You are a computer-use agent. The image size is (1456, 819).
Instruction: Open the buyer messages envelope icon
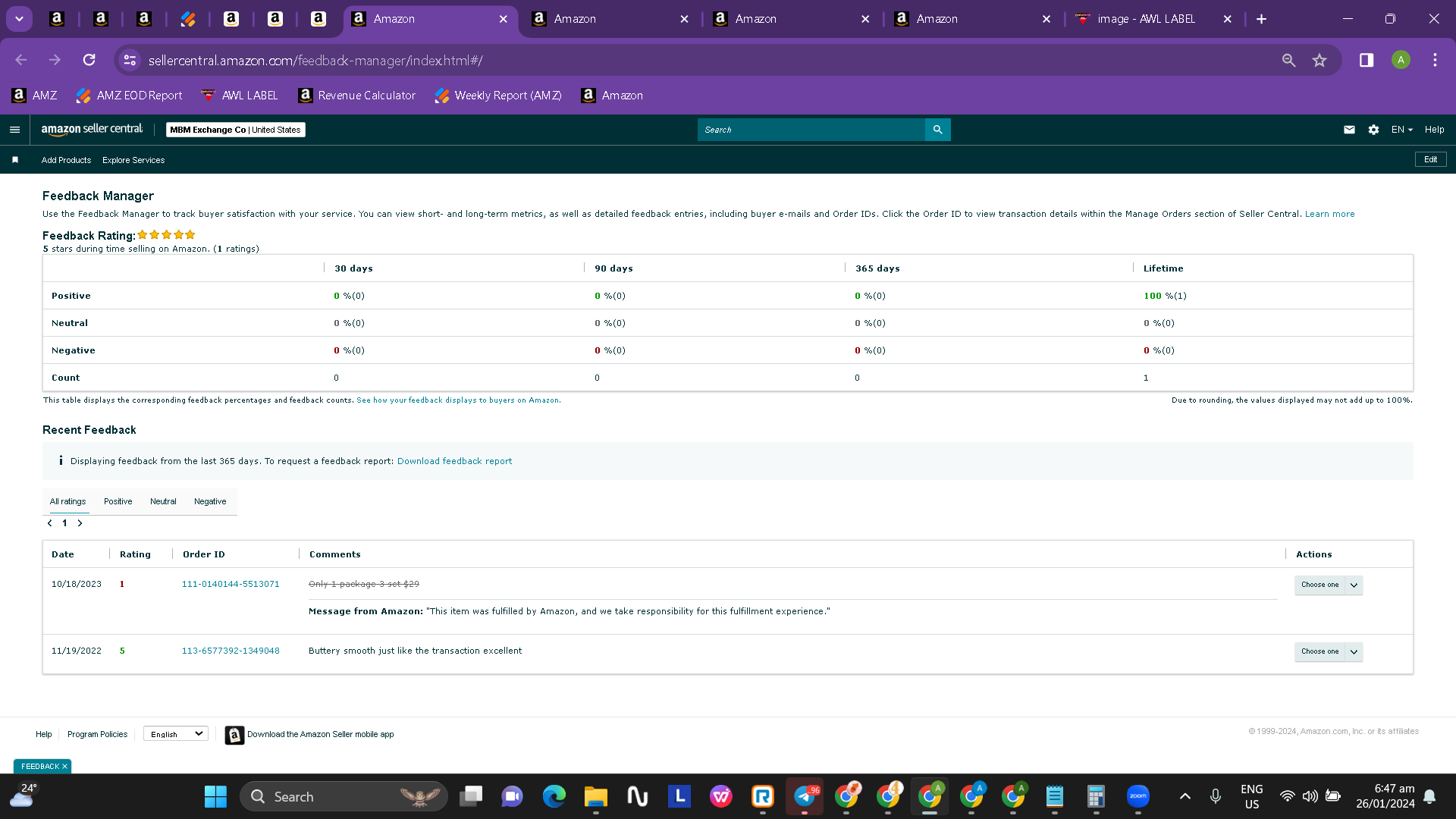1349,130
